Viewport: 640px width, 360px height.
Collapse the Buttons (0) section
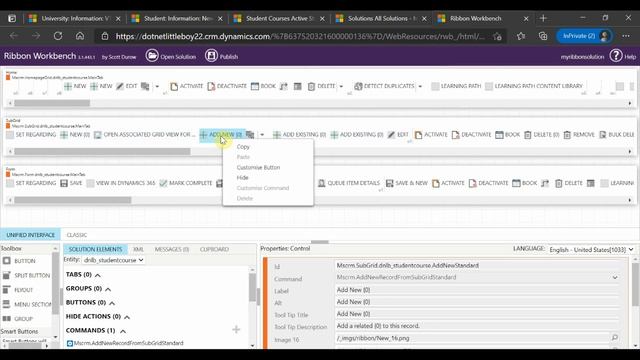[112, 303]
